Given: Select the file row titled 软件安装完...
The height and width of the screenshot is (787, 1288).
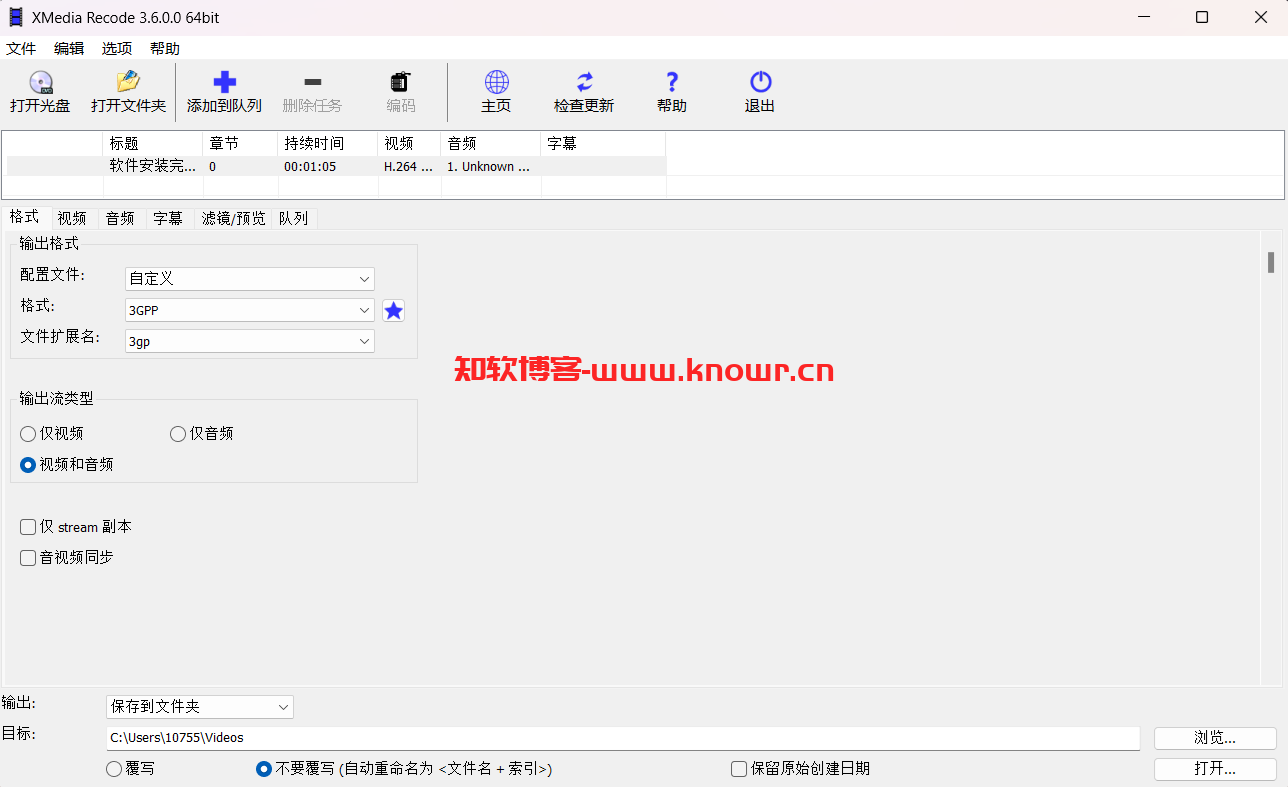Looking at the screenshot, I should click(336, 167).
